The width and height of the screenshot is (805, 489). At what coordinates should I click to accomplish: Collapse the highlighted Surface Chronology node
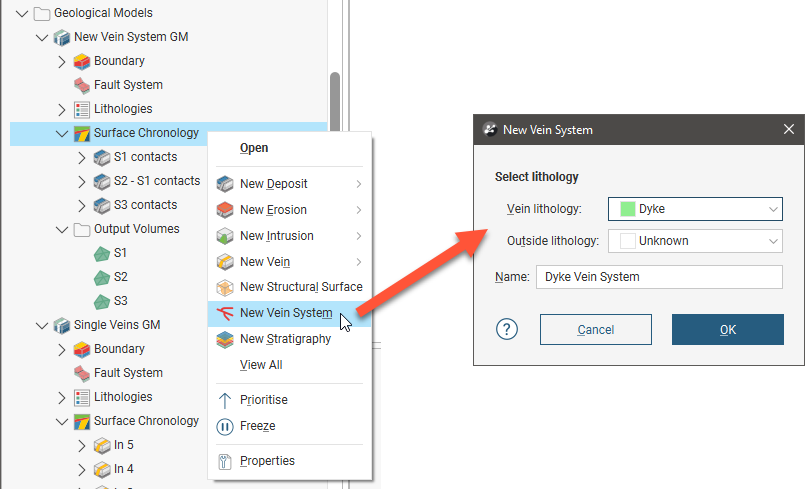point(62,134)
